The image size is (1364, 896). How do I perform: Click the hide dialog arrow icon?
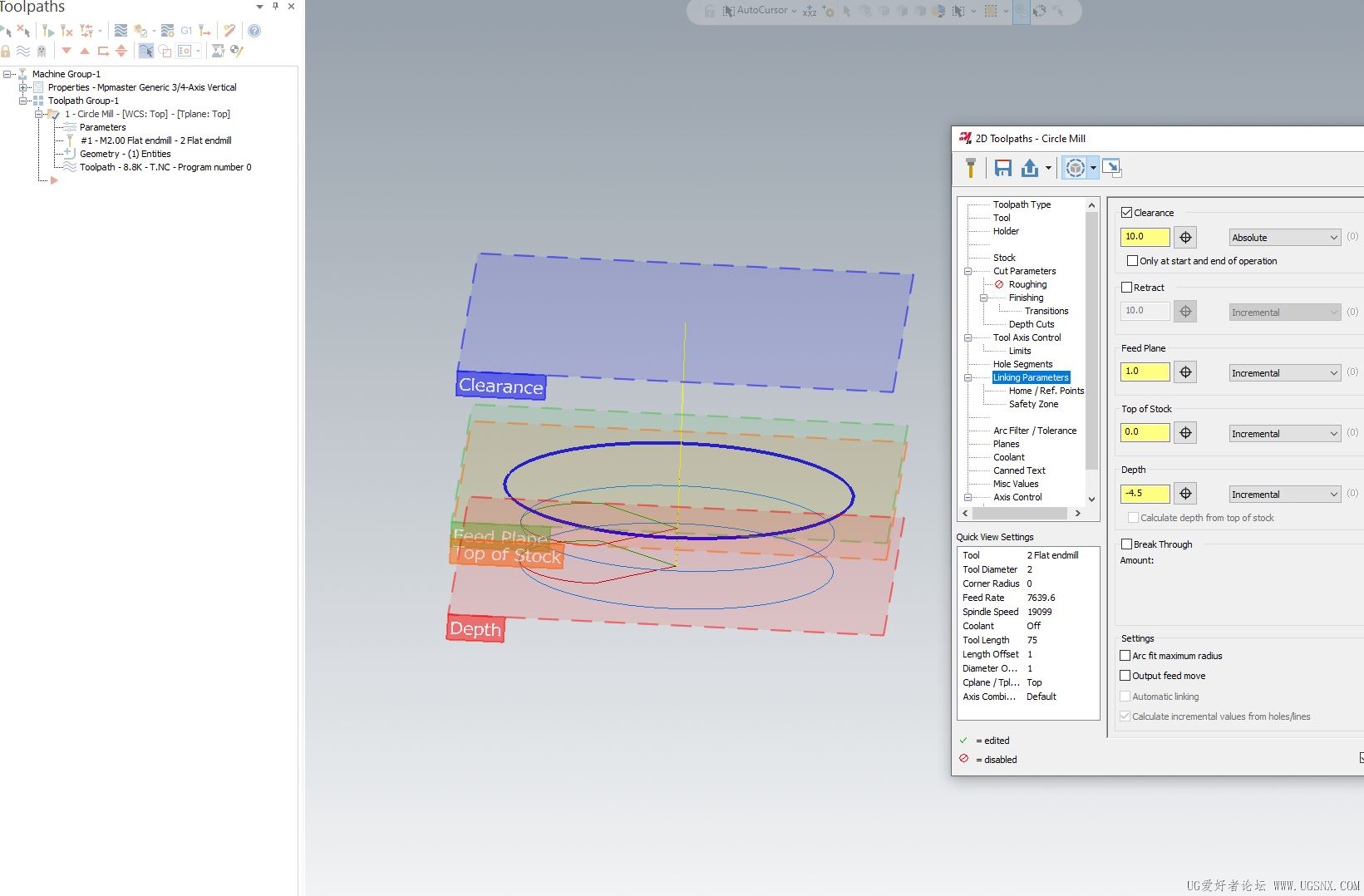click(1112, 168)
